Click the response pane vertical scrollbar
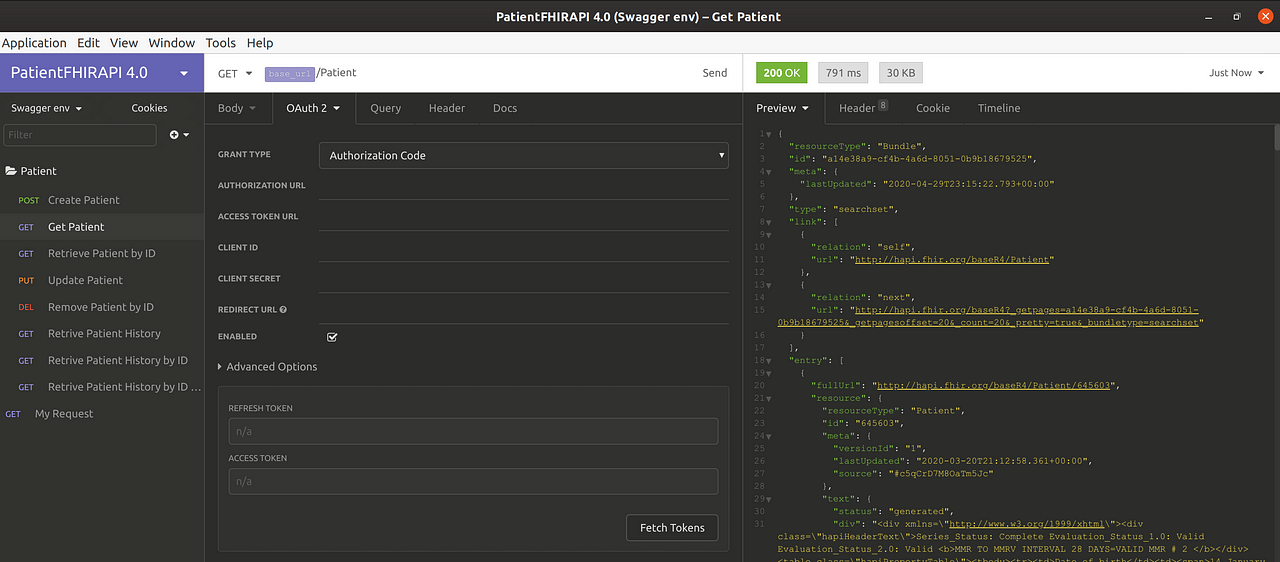The image size is (1280, 562). click(1275, 137)
